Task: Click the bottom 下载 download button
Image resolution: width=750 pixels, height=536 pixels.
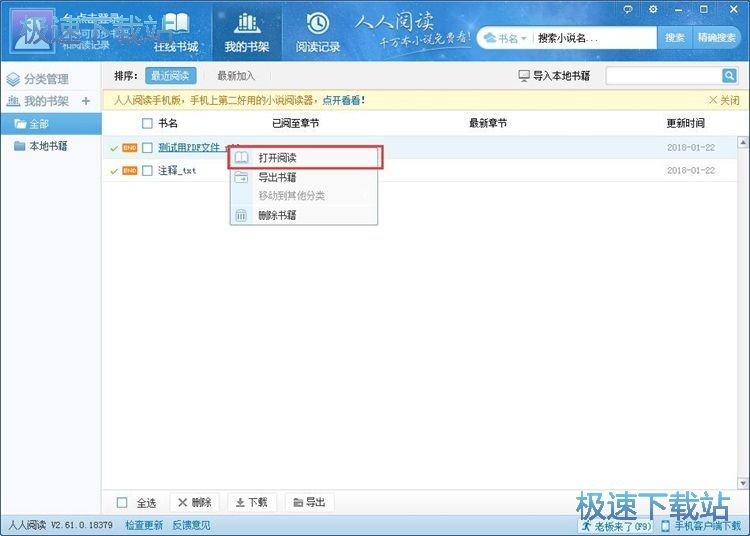Action: (x=252, y=503)
